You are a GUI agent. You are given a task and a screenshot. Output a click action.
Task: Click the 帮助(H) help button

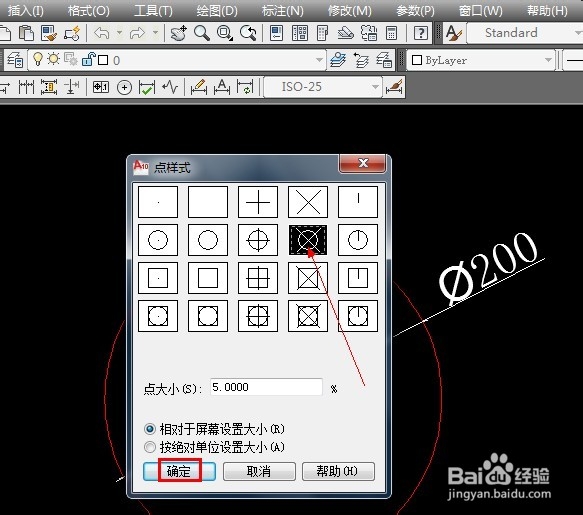point(338,471)
